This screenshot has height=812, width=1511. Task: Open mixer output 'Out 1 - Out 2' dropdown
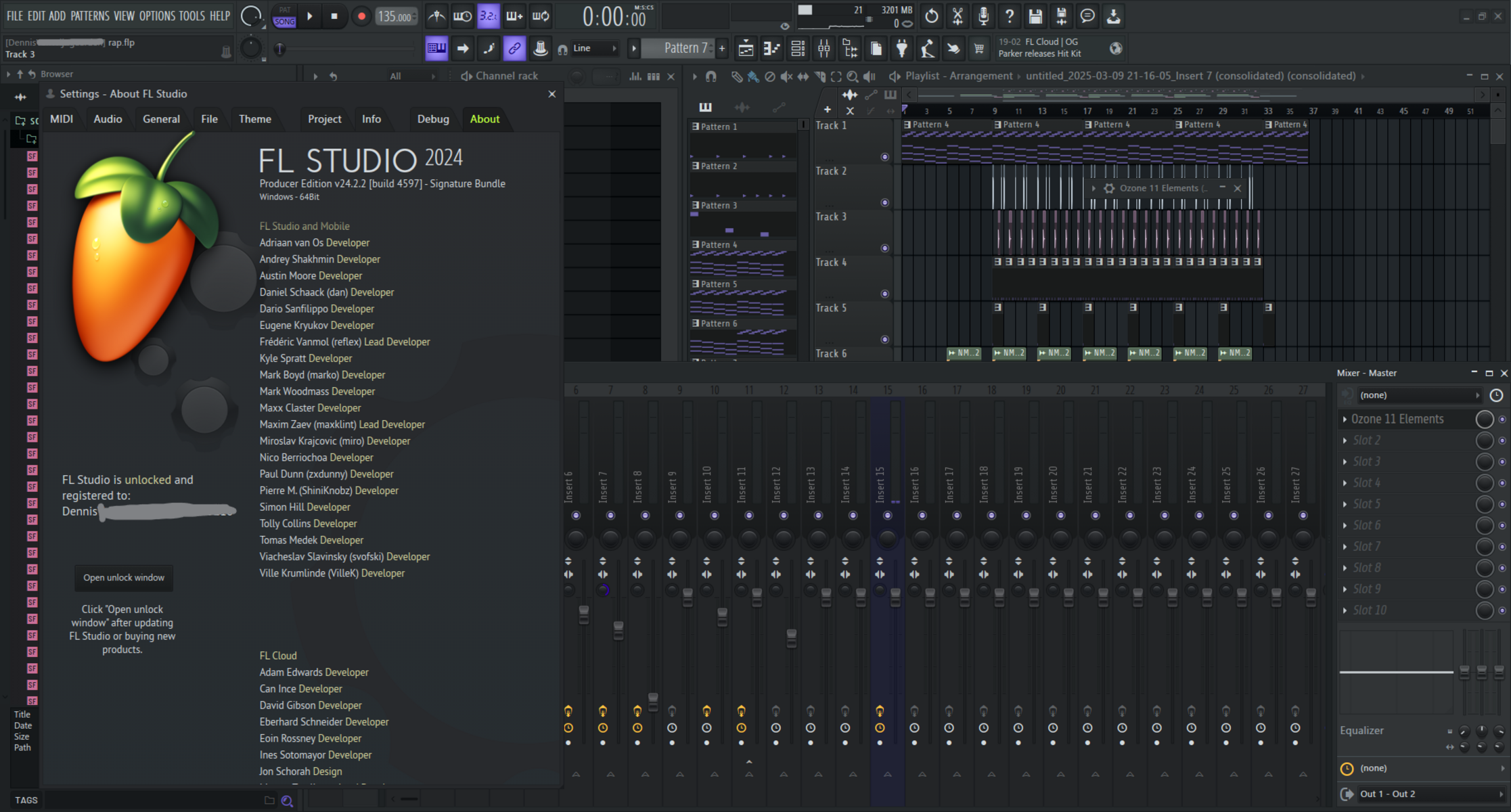click(1431, 794)
